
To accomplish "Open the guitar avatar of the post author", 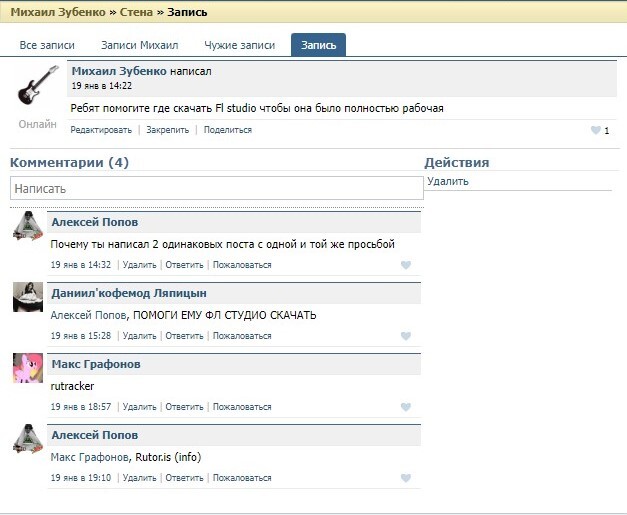I will coord(38,86).
